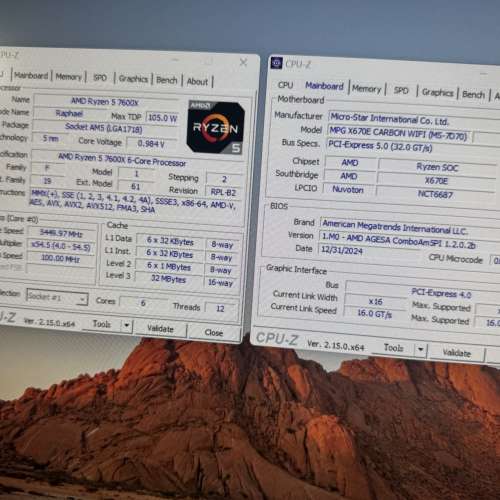This screenshot has width=500, height=500.
Task: Click the Core Voltage value '0.984 V'
Action: (151, 144)
